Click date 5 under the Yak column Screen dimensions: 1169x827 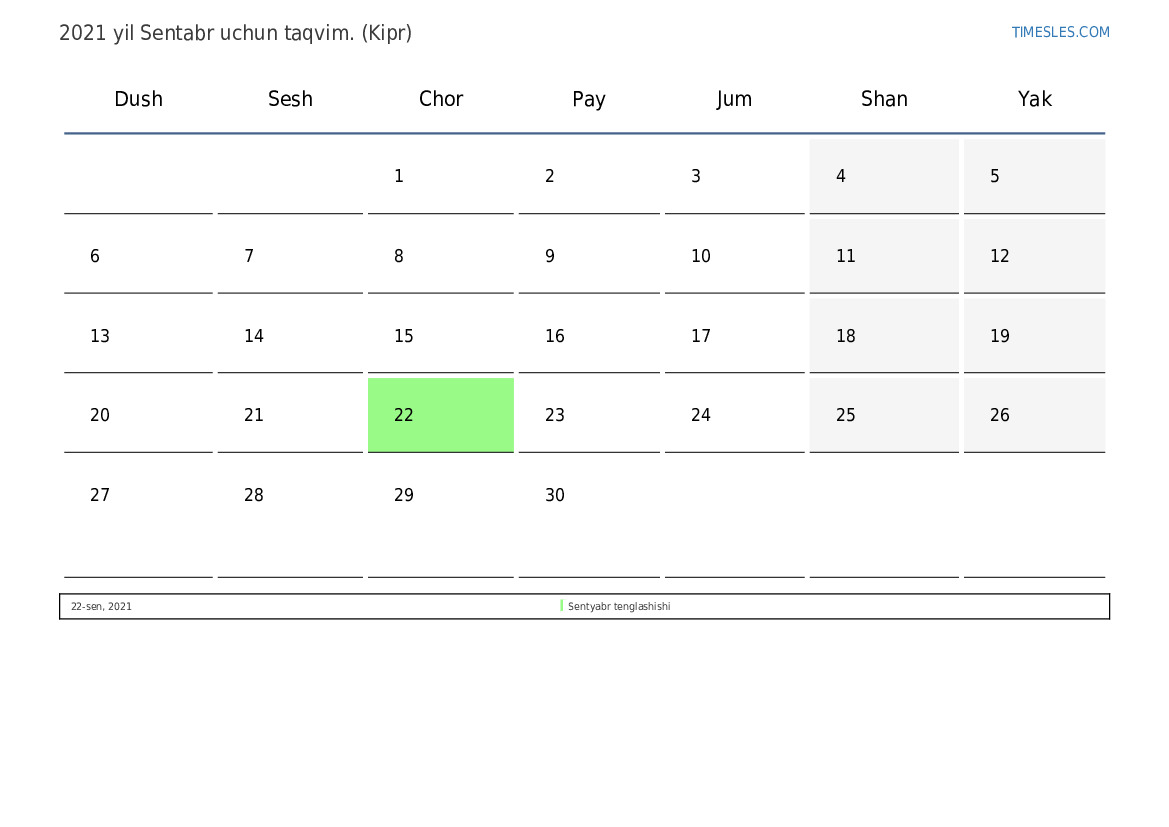(x=995, y=177)
